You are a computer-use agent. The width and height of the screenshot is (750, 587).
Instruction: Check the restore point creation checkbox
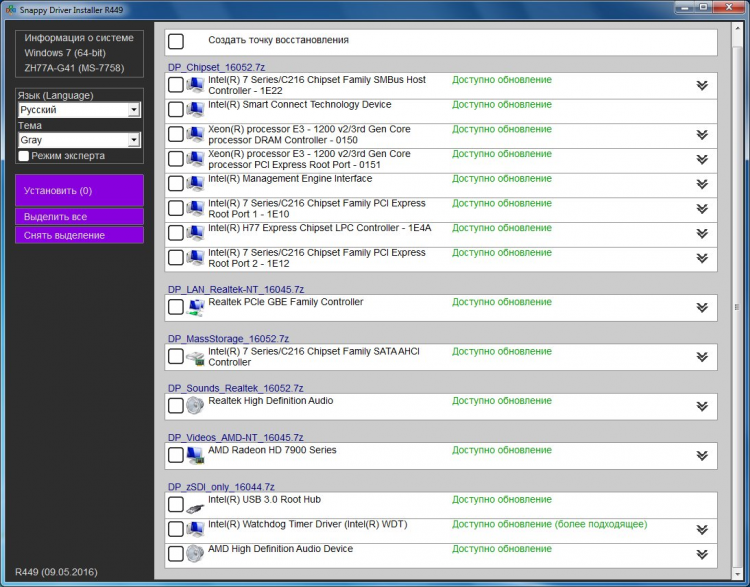pos(176,41)
